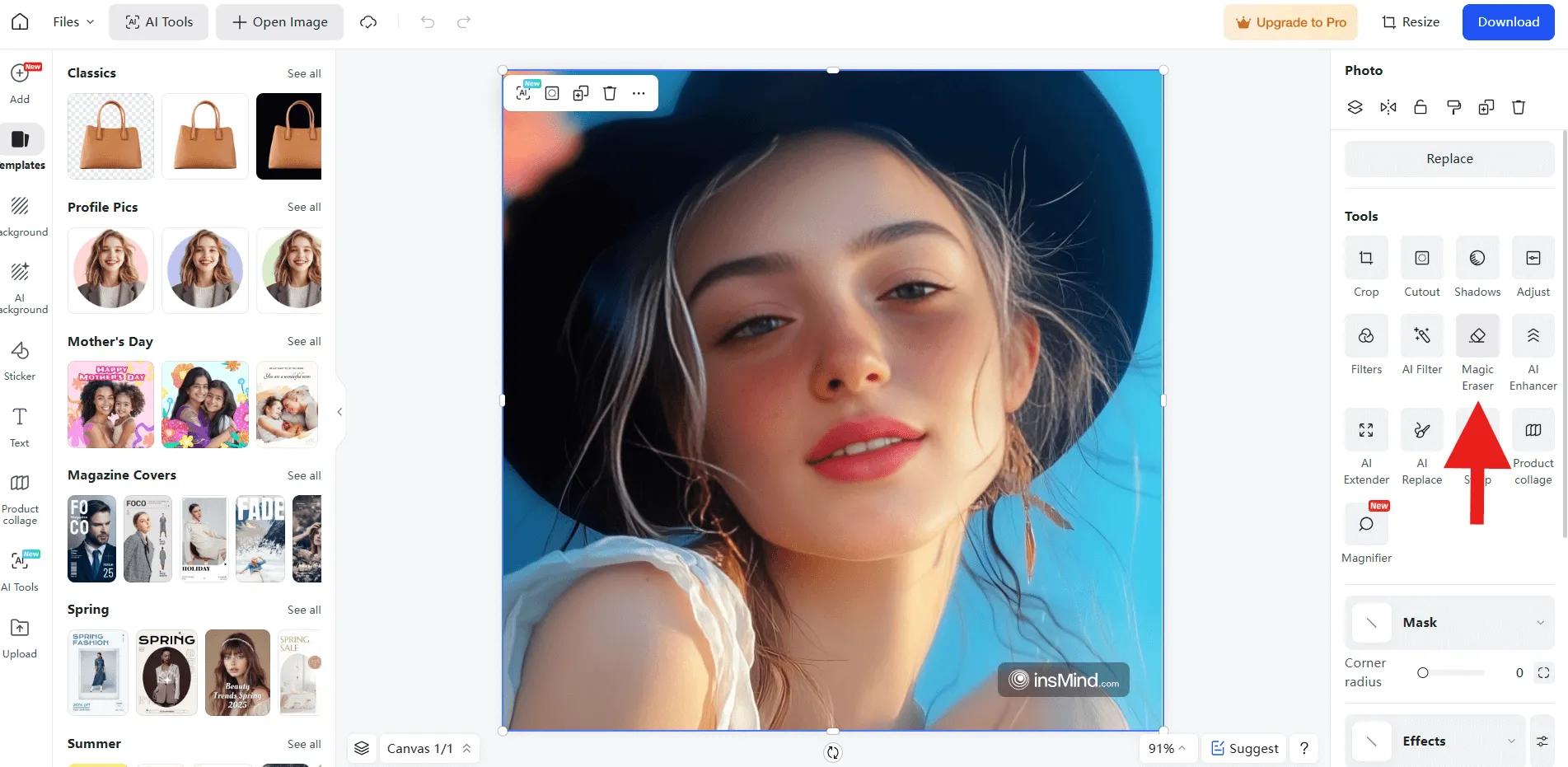Open AI Tools in left sidebar
Screen dimensions: 1568x767
[x=20, y=571]
